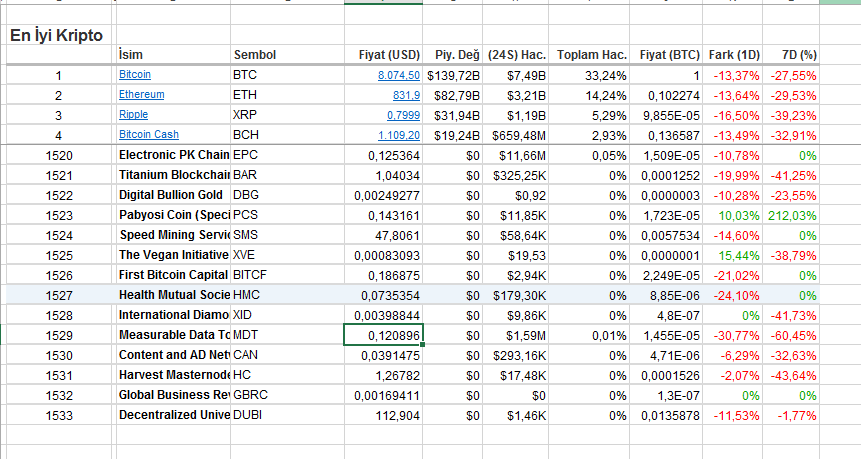
Task: Select the Piy. Değ header cell
Action: coord(452,55)
